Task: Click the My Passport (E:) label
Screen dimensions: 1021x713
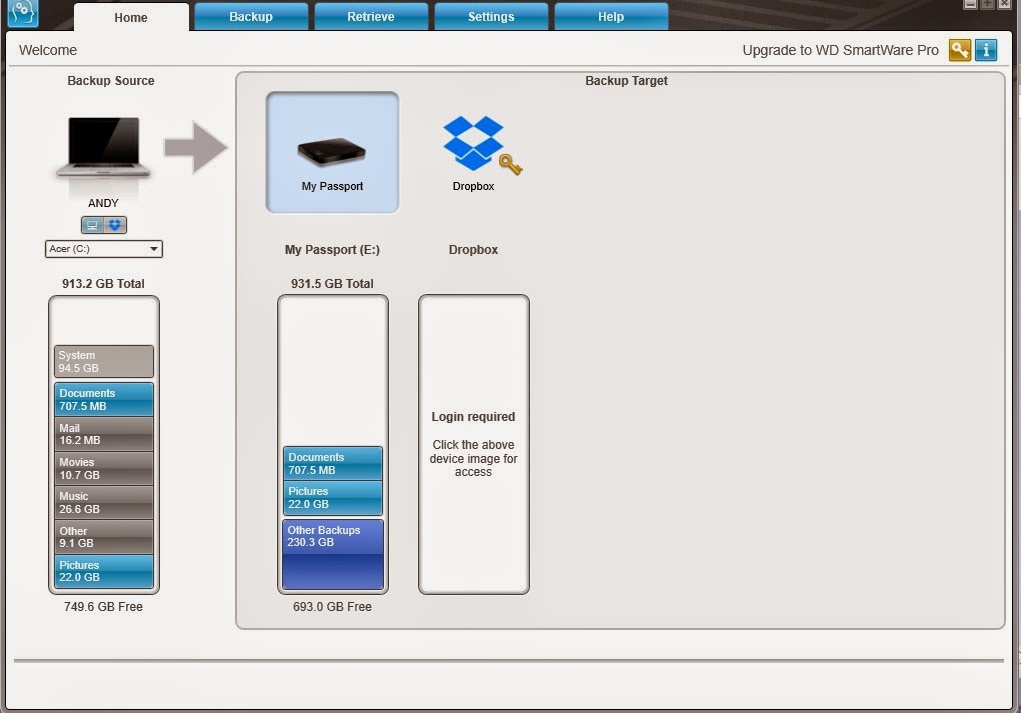Action: (x=332, y=249)
